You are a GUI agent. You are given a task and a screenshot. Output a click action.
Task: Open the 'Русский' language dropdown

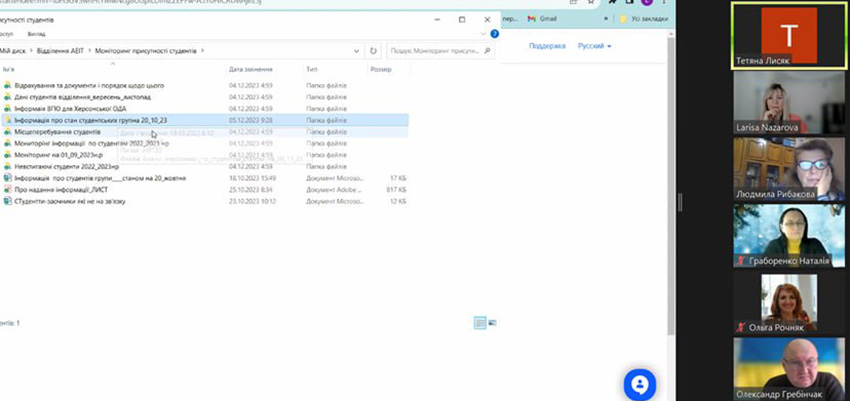pyautogui.click(x=594, y=46)
